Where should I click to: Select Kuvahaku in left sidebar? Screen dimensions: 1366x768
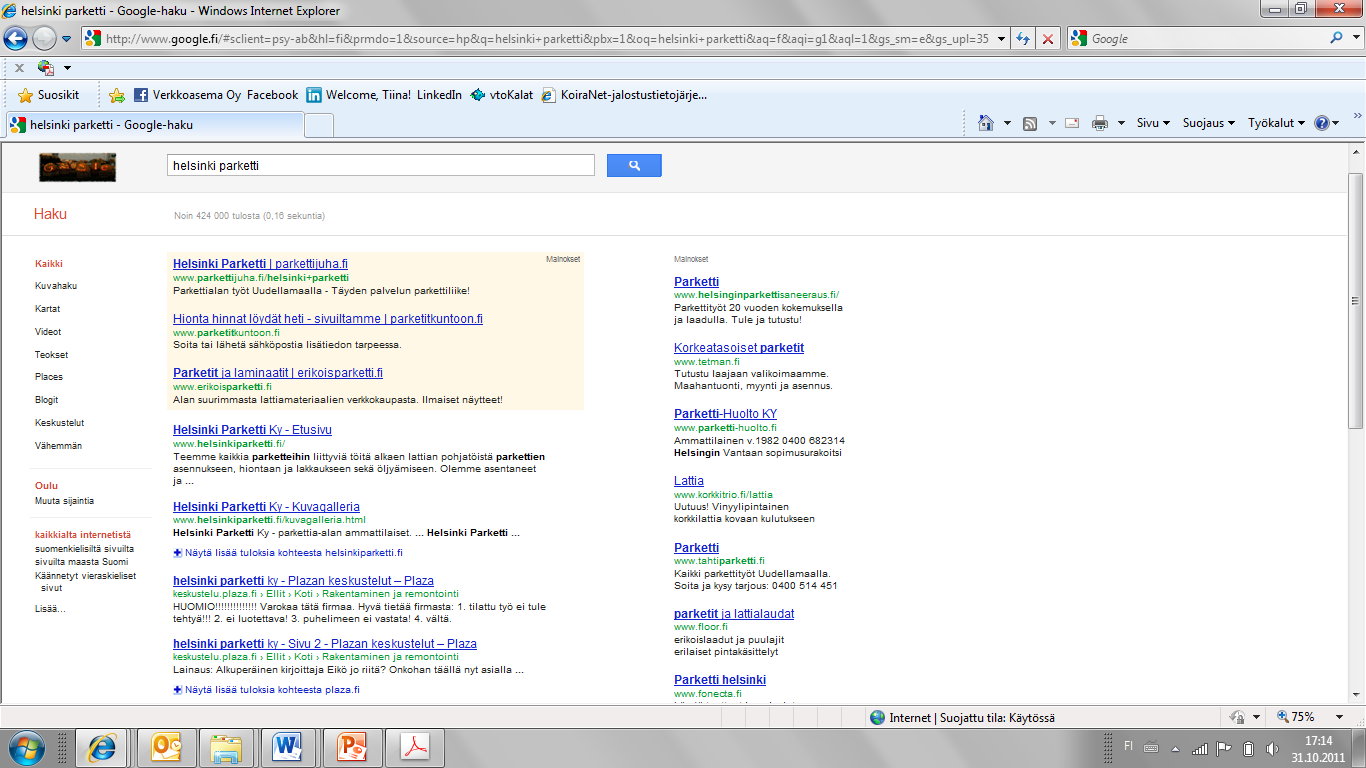[x=56, y=286]
